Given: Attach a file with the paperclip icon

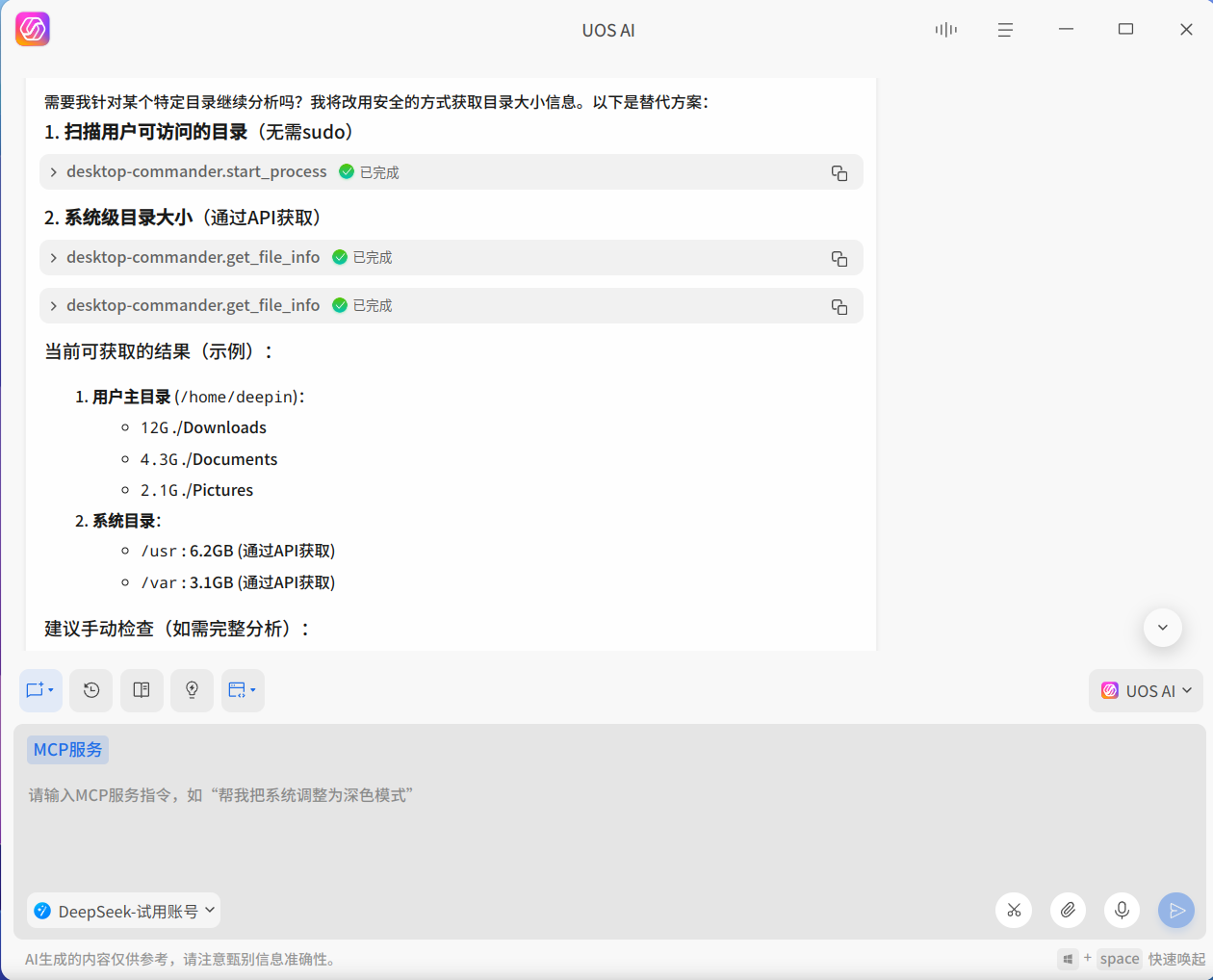Looking at the screenshot, I should click(1068, 910).
